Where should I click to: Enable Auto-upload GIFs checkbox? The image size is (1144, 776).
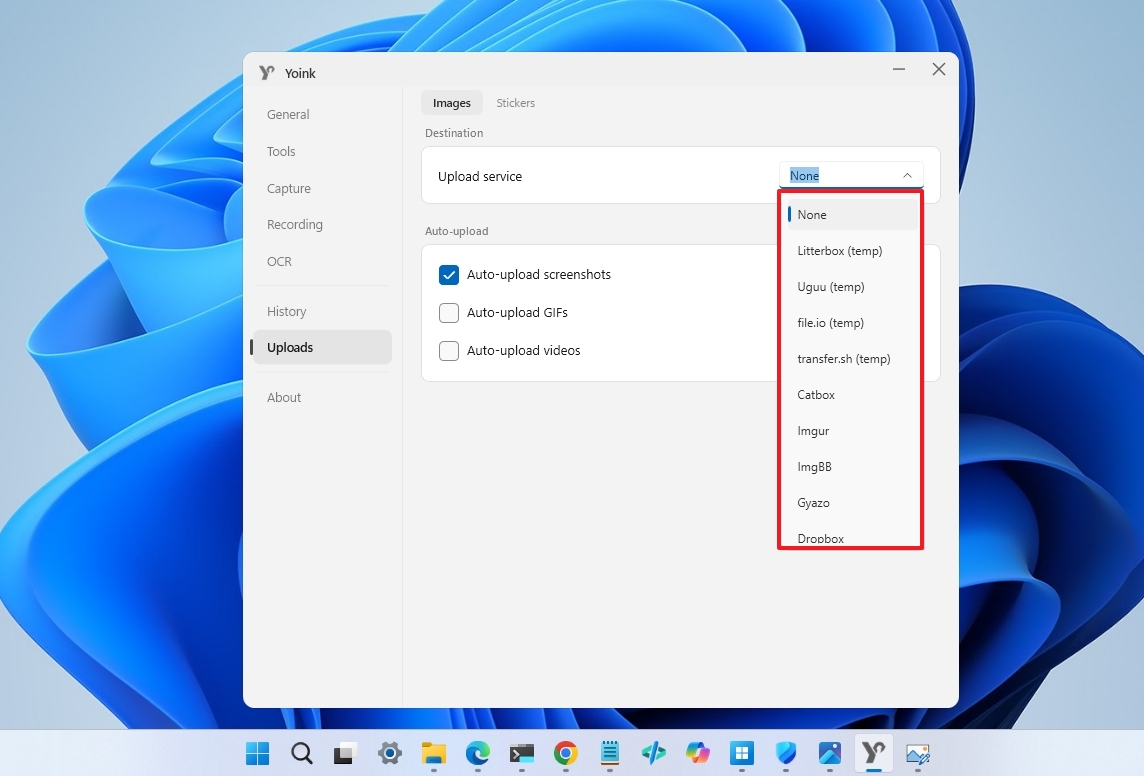(x=449, y=313)
